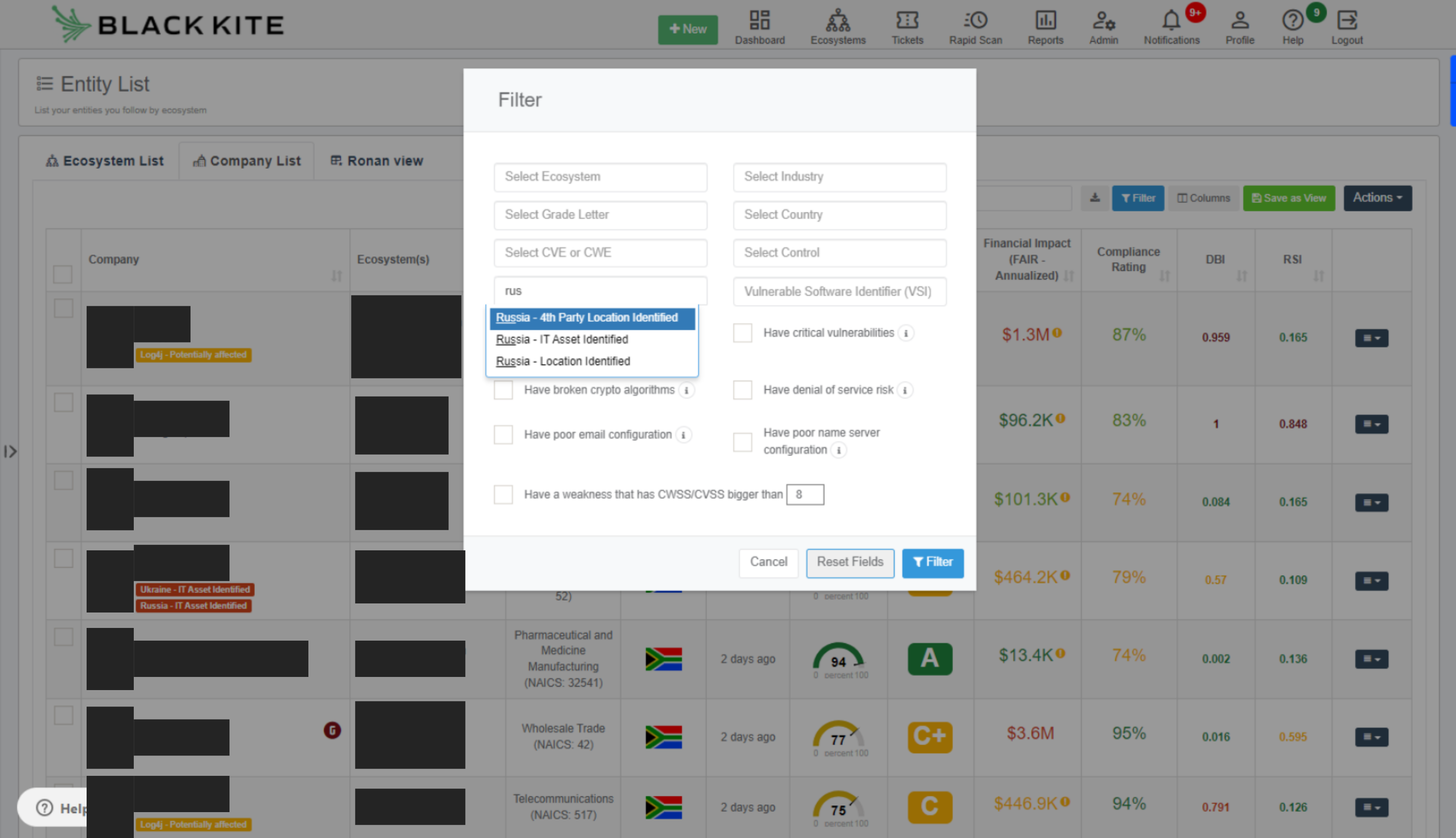This screenshot has width=1456, height=838.
Task: Click info icon next to $1.3M financial impact
Action: pos(1057,333)
